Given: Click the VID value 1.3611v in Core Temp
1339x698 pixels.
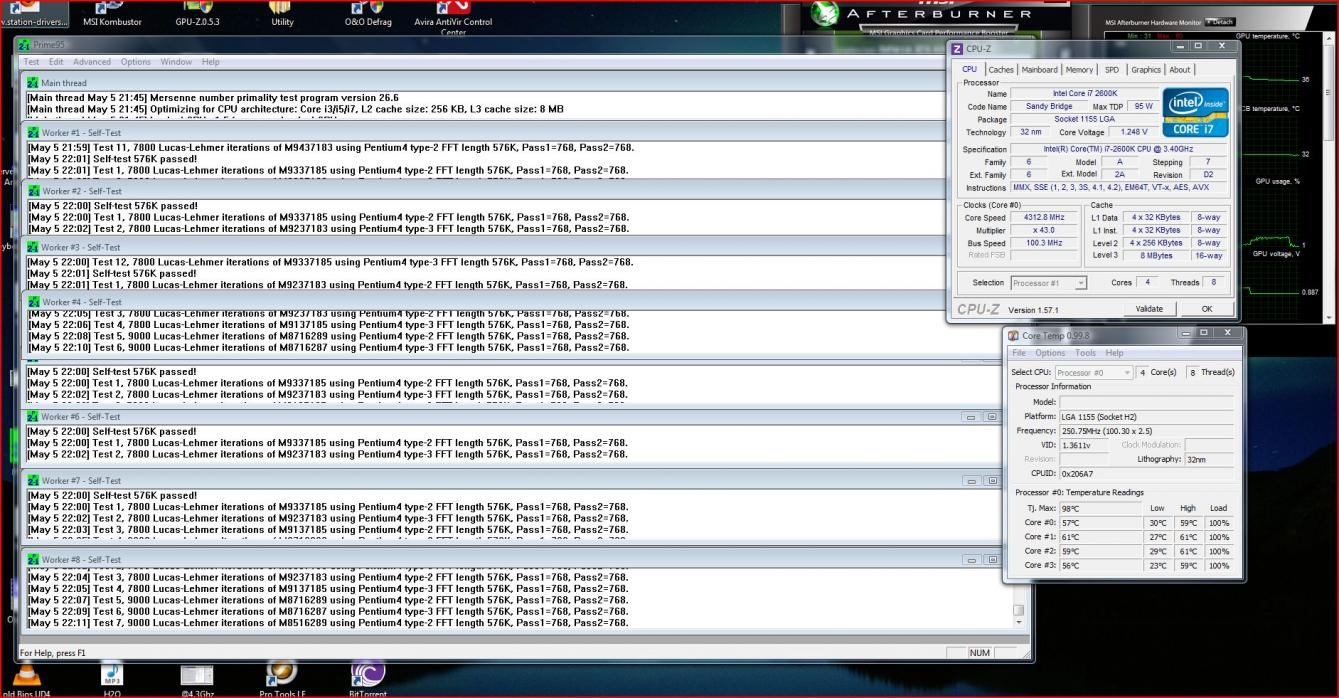Looking at the screenshot, I should [1084, 444].
